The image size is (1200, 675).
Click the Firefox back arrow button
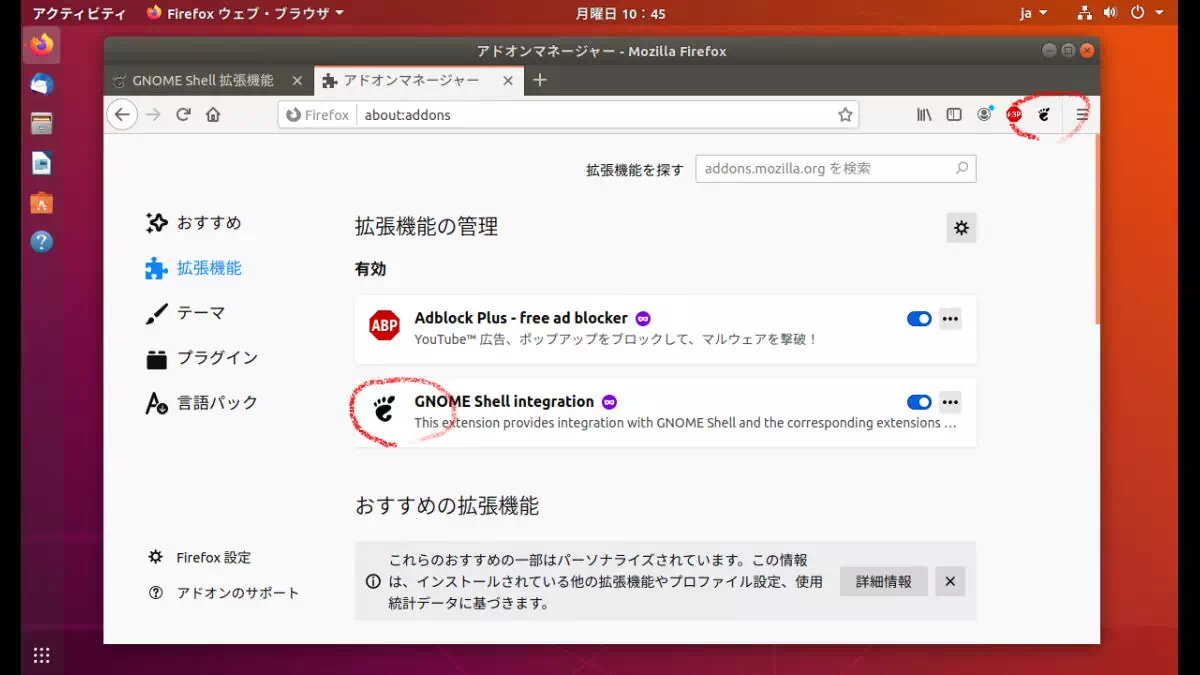click(122, 115)
